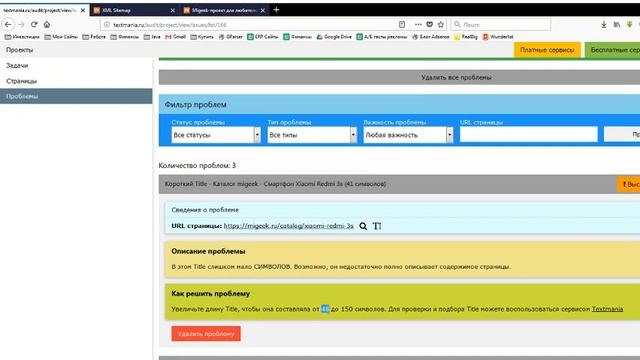Click the URL страницы filter field
640x360 pixels.
point(529,134)
